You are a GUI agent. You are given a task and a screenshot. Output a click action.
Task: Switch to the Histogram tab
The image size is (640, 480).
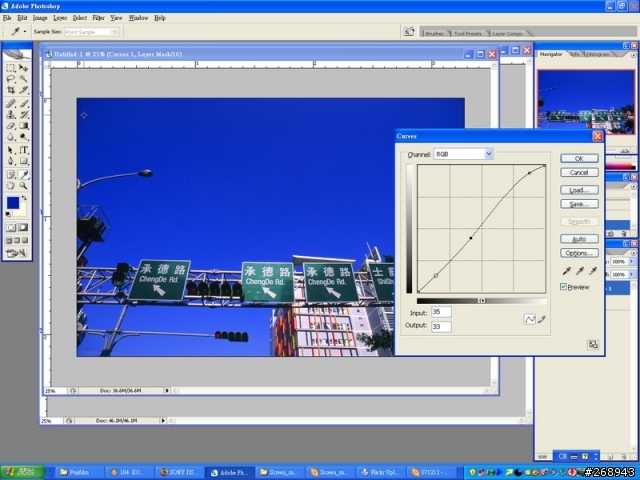pyautogui.click(x=598, y=54)
